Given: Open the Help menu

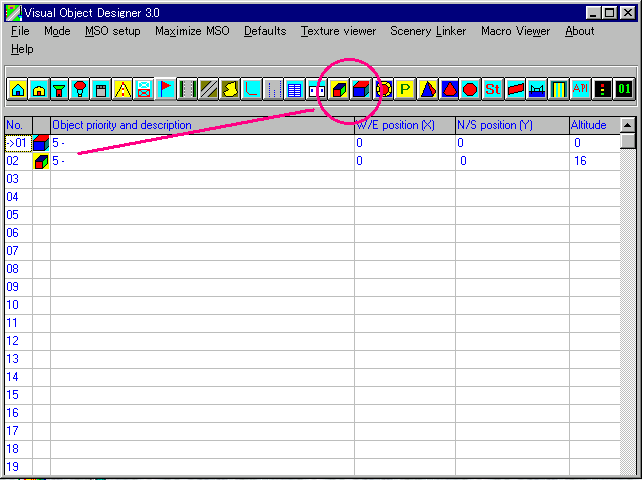Looking at the screenshot, I should point(22,49).
